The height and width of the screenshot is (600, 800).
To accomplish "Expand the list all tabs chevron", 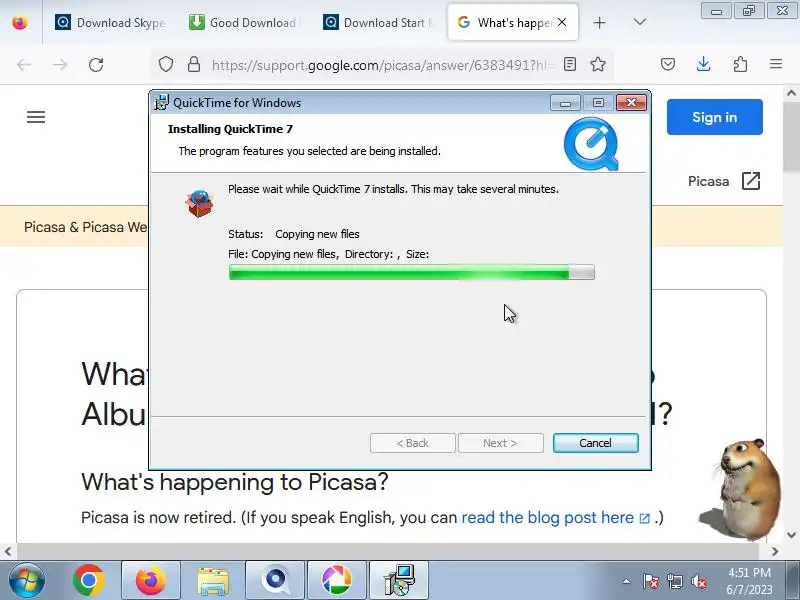I will tap(640, 22).
